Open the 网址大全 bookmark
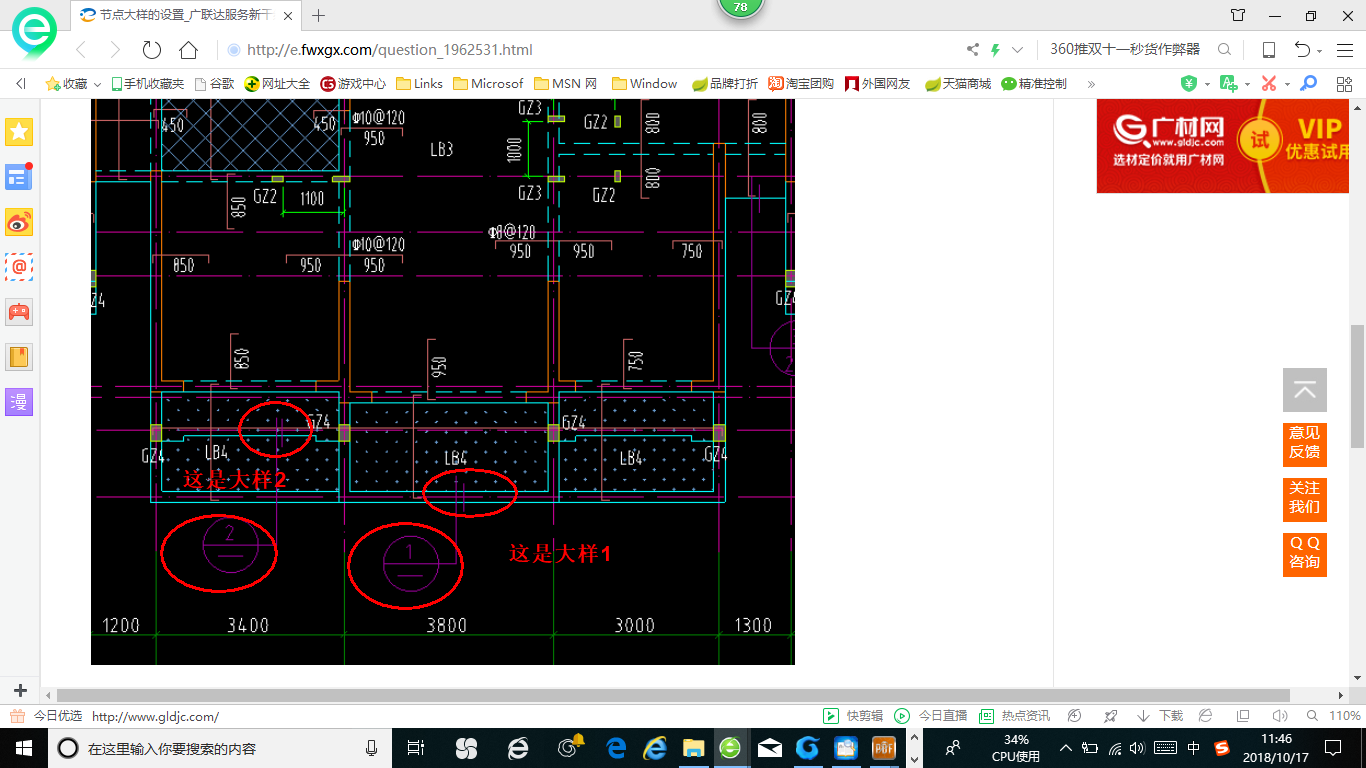Image resolution: width=1366 pixels, height=768 pixels. (277, 84)
